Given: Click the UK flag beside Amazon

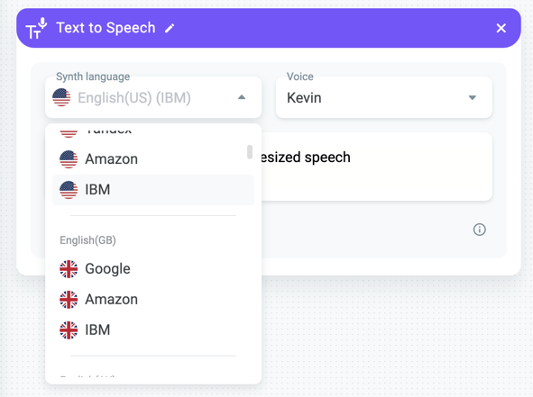Looking at the screenshot, I should tap(69, 299).
